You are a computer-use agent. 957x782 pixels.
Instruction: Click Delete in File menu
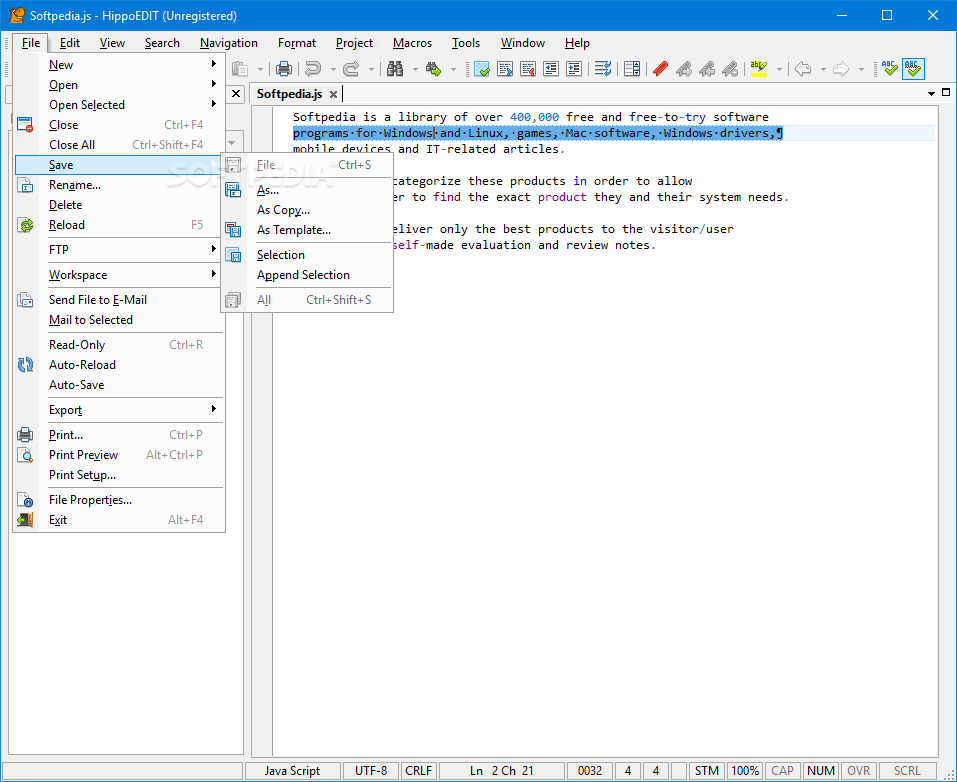[119, 205]
